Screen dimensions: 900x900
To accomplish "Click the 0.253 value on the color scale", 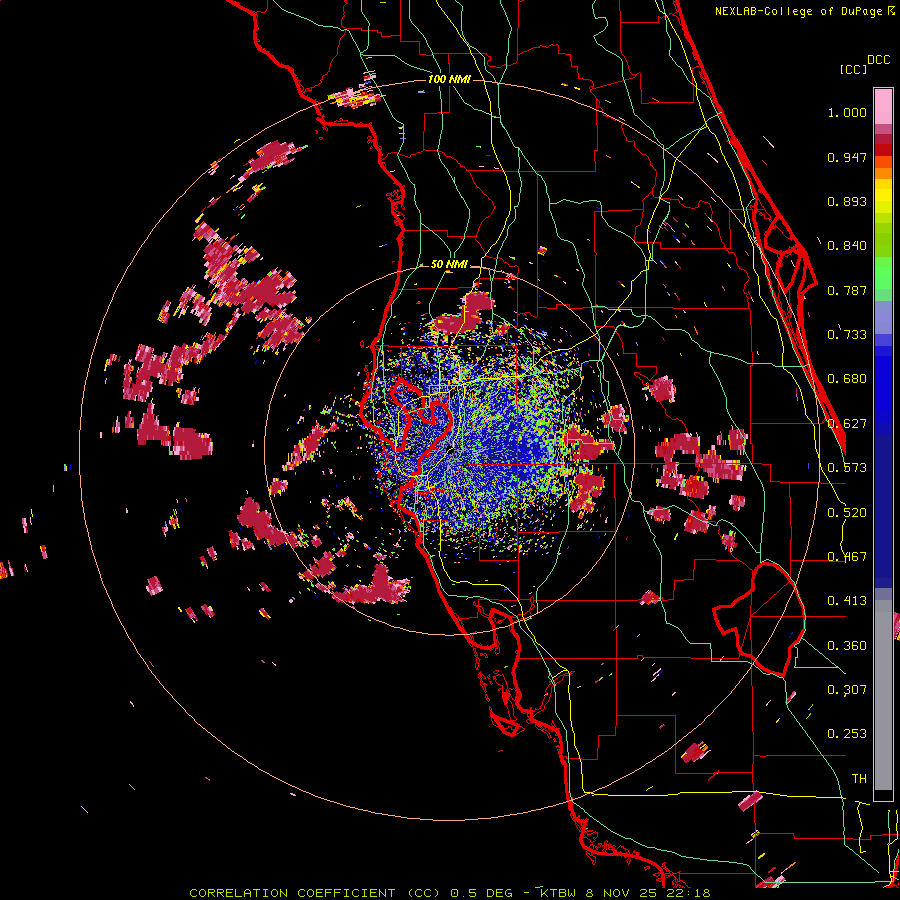I will pyautogui.click(x=847, y=734).
